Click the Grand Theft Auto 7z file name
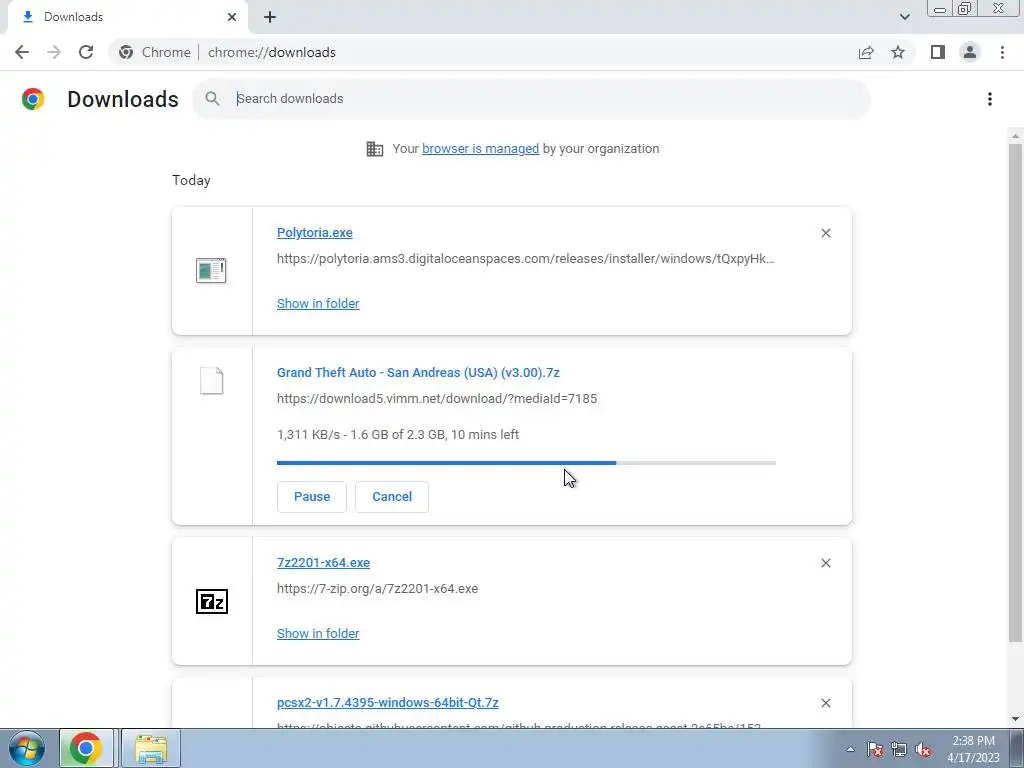 [418, 372]
